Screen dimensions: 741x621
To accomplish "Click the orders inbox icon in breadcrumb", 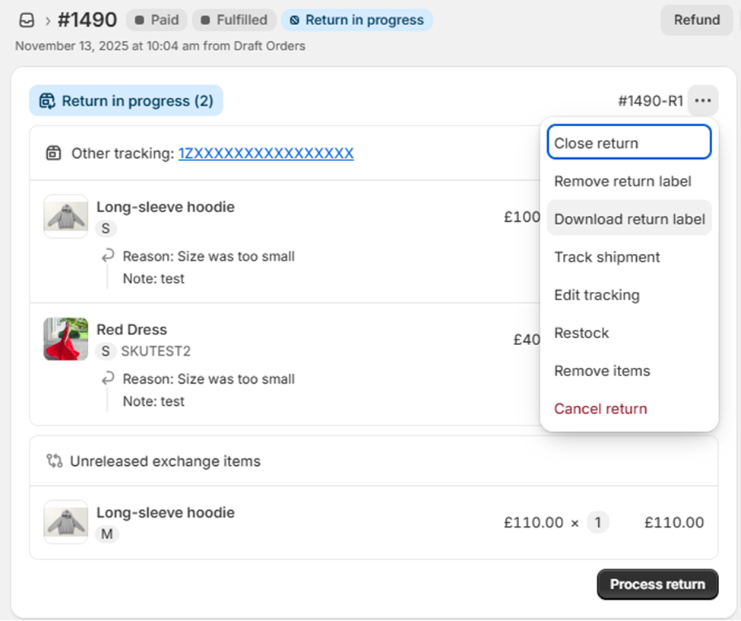I will [x=26, y=20].
